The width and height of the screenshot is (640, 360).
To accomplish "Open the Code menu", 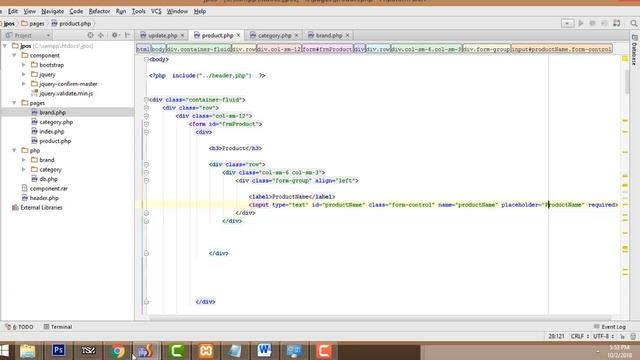I will [x=76, y=11].
